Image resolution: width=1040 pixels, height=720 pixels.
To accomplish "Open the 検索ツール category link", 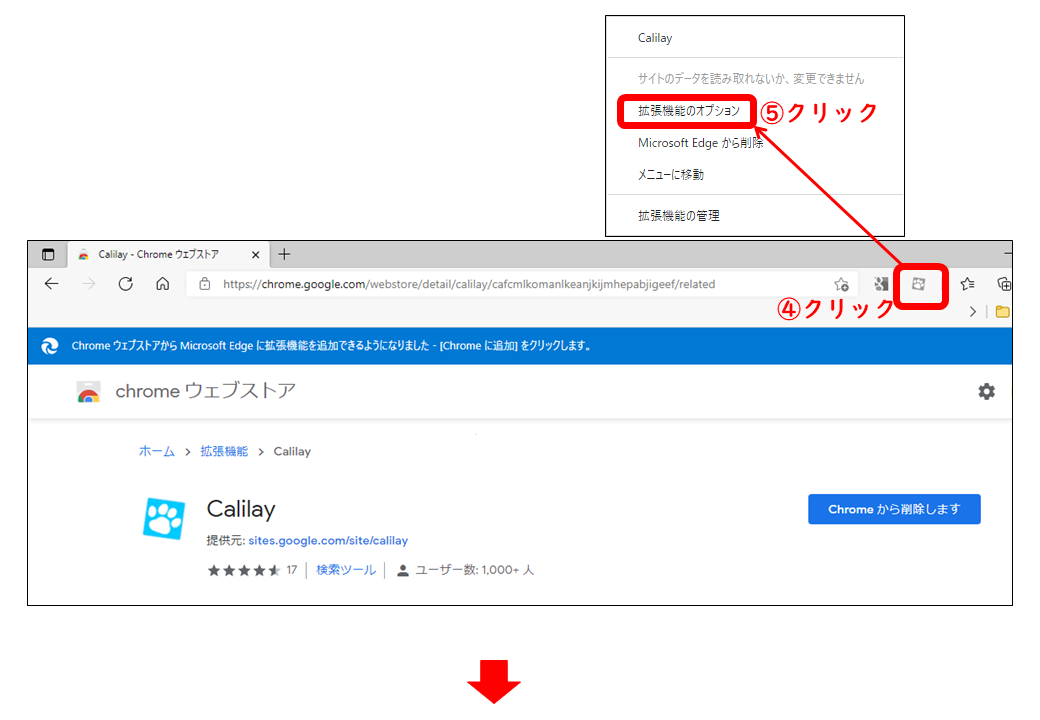I will pyautogui.click(x=346, y=570).
